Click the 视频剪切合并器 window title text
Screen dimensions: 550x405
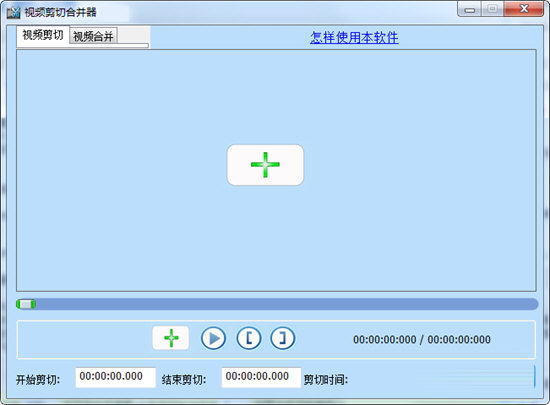tap(60, 13)
